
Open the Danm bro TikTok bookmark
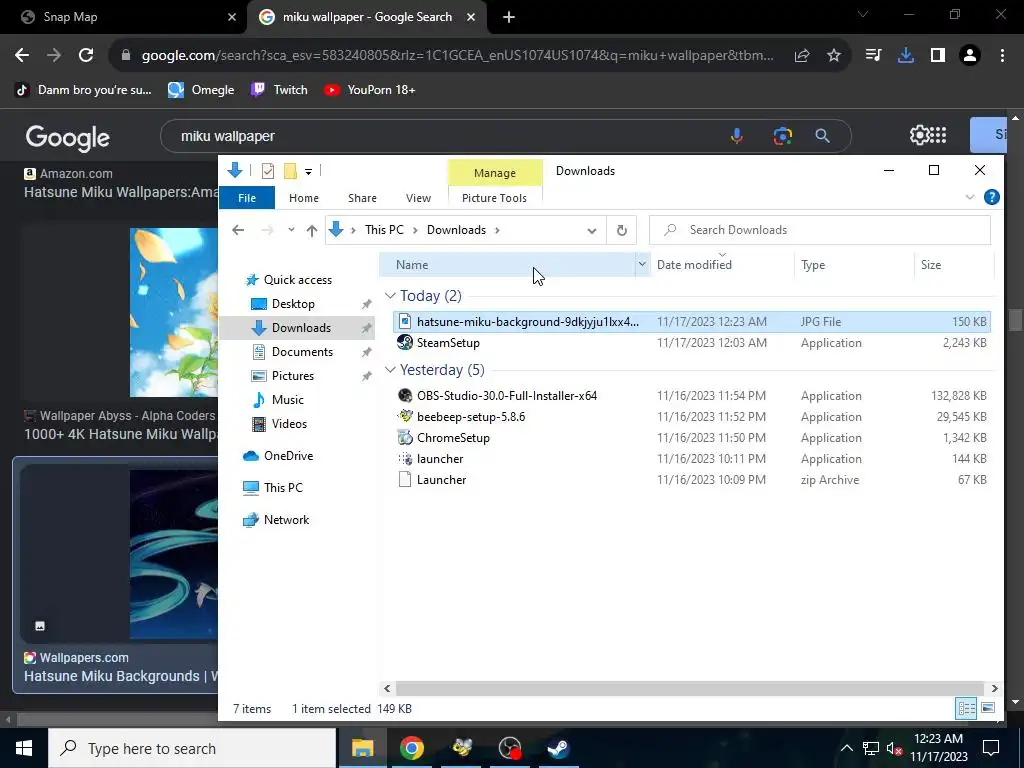click(x=84, y=90)
